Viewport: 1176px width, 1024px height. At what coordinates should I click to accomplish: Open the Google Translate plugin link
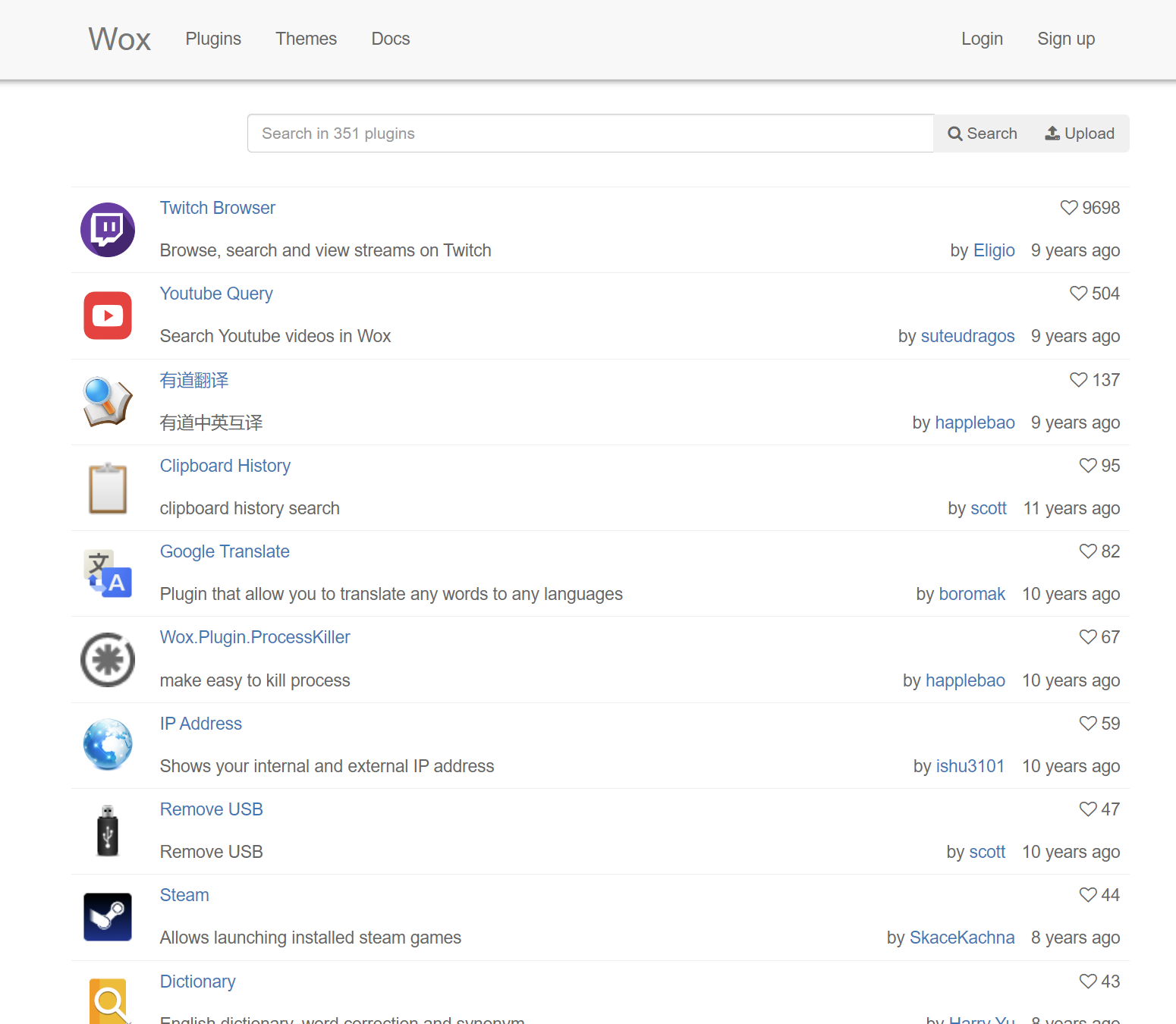(225, 551)
